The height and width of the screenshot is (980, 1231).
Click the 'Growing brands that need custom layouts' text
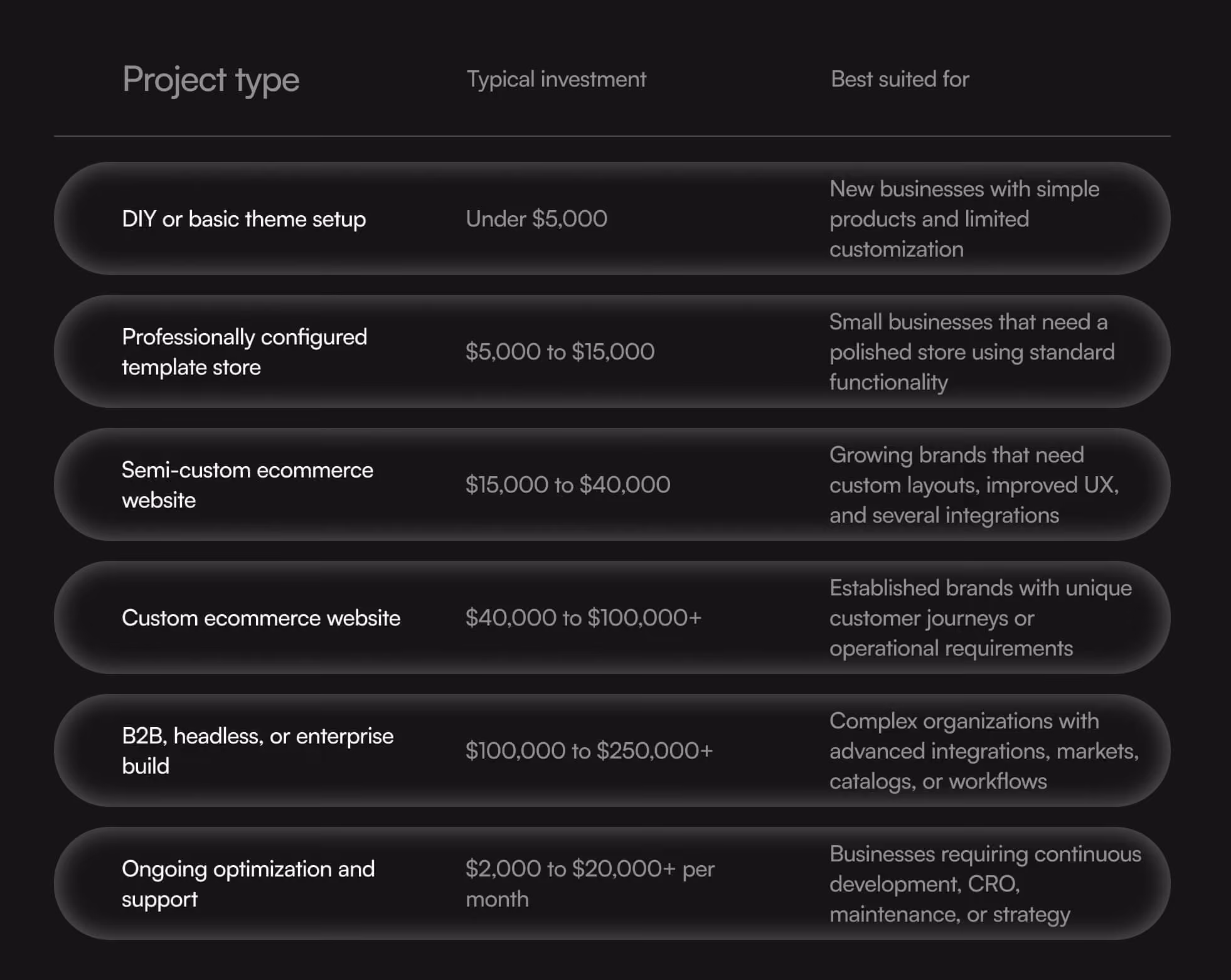[974, 485]
